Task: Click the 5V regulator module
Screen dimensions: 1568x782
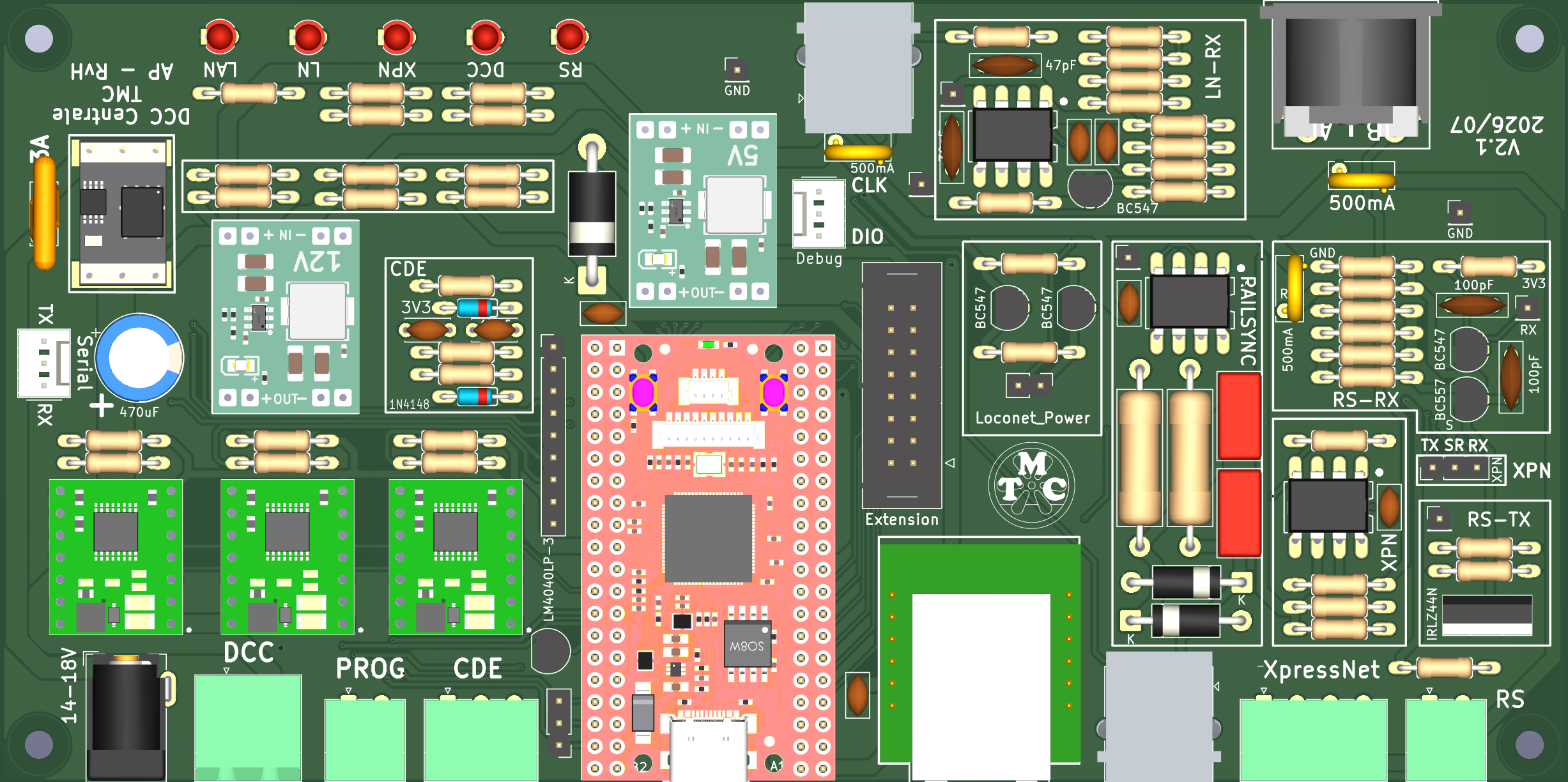Action: tap(703, 211)
